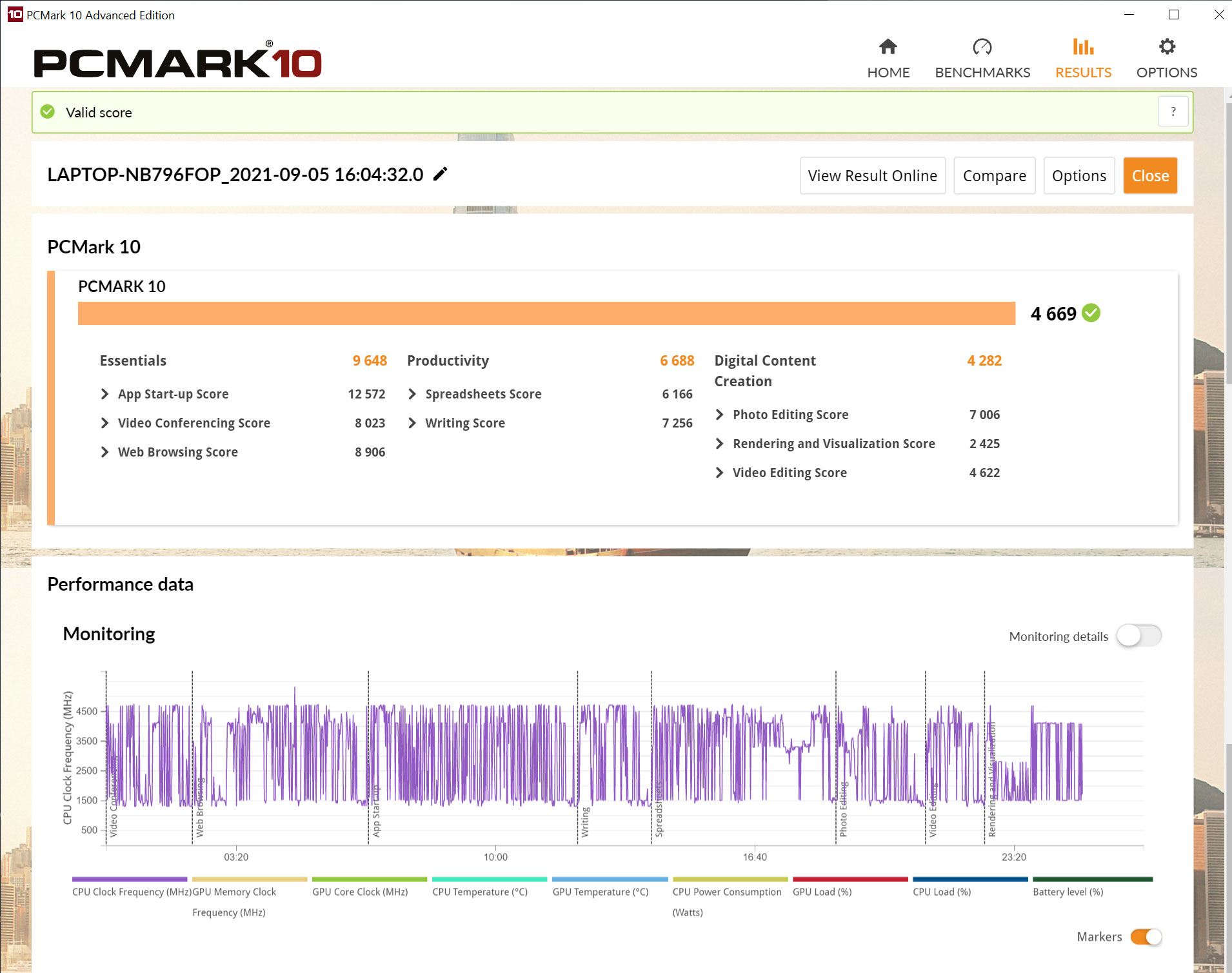Expand the App Start-up Score row
Viewport: 1232px width, 973px height.
(105, 394)
